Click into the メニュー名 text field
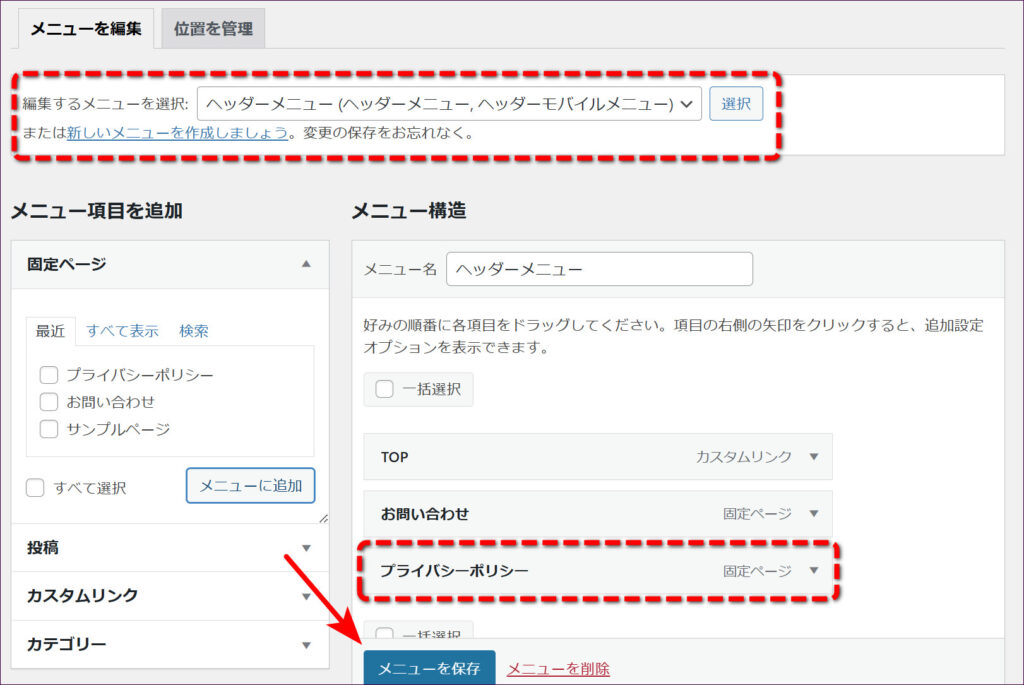Screen dimensions: 1024x685 pos(599,269)
